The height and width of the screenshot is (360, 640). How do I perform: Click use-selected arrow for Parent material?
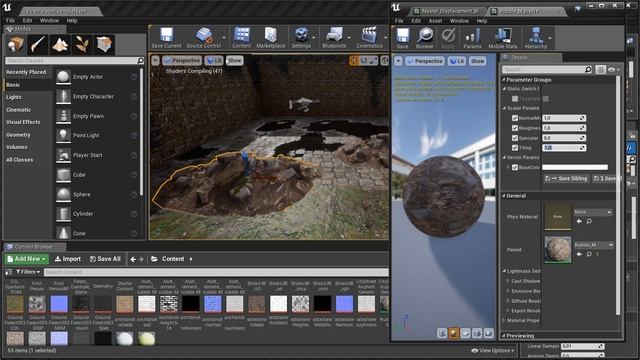(579, 254)
